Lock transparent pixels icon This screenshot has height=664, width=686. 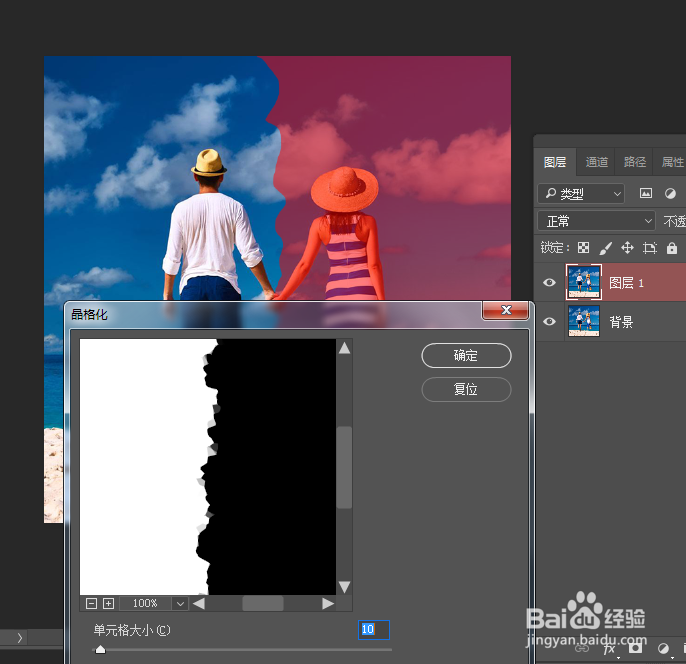[583, 248]
